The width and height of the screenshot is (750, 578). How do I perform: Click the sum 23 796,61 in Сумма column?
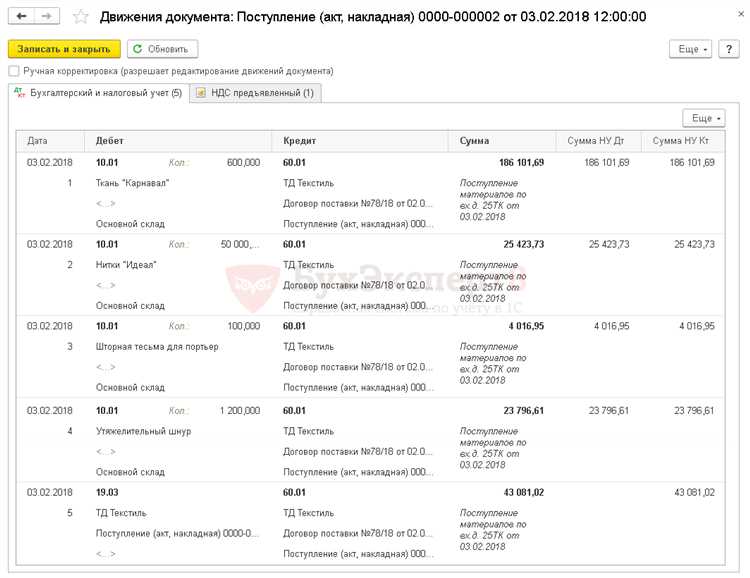(523, 411)
